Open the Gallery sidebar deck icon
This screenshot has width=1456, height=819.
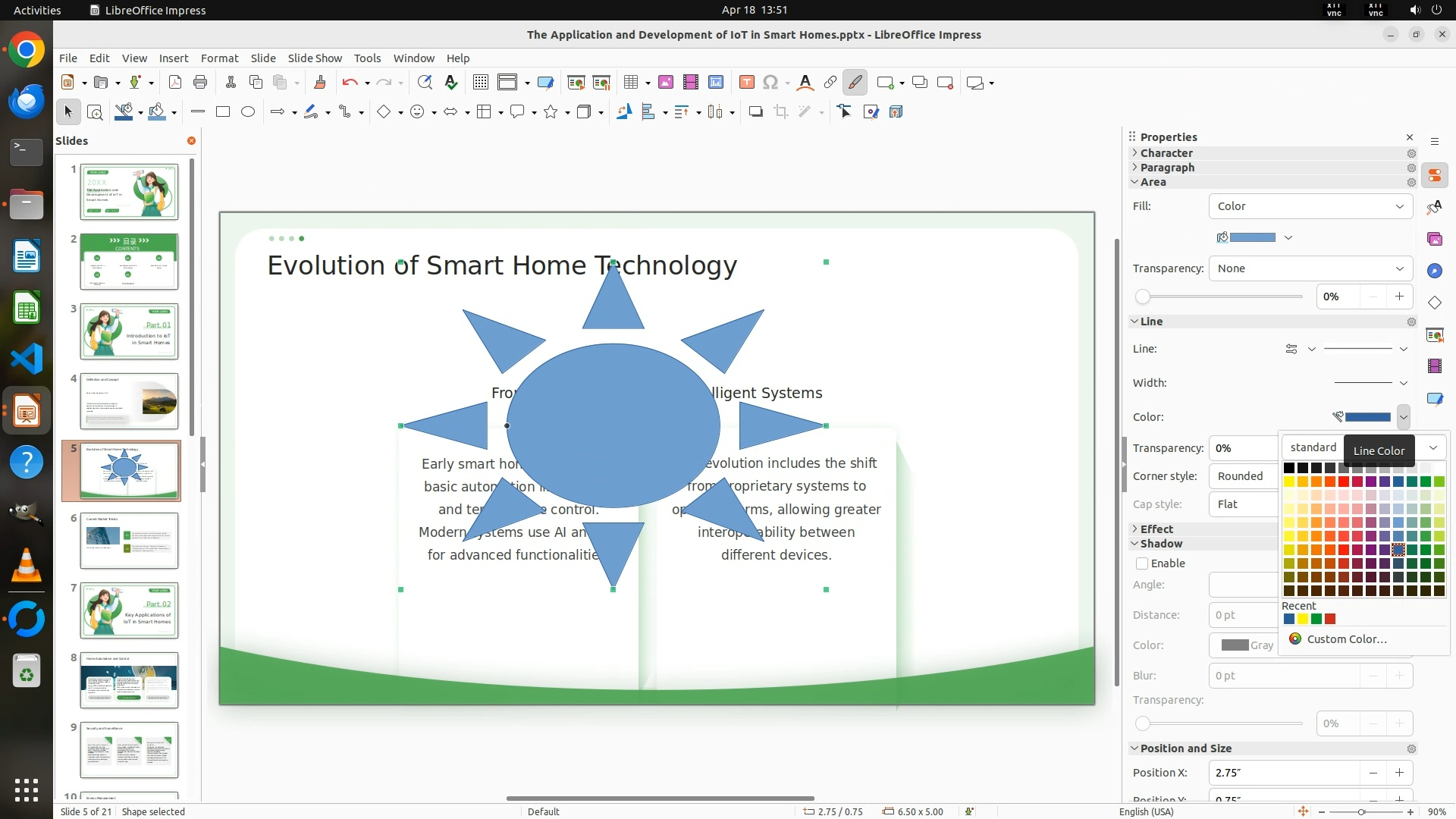click(1434, 239)
